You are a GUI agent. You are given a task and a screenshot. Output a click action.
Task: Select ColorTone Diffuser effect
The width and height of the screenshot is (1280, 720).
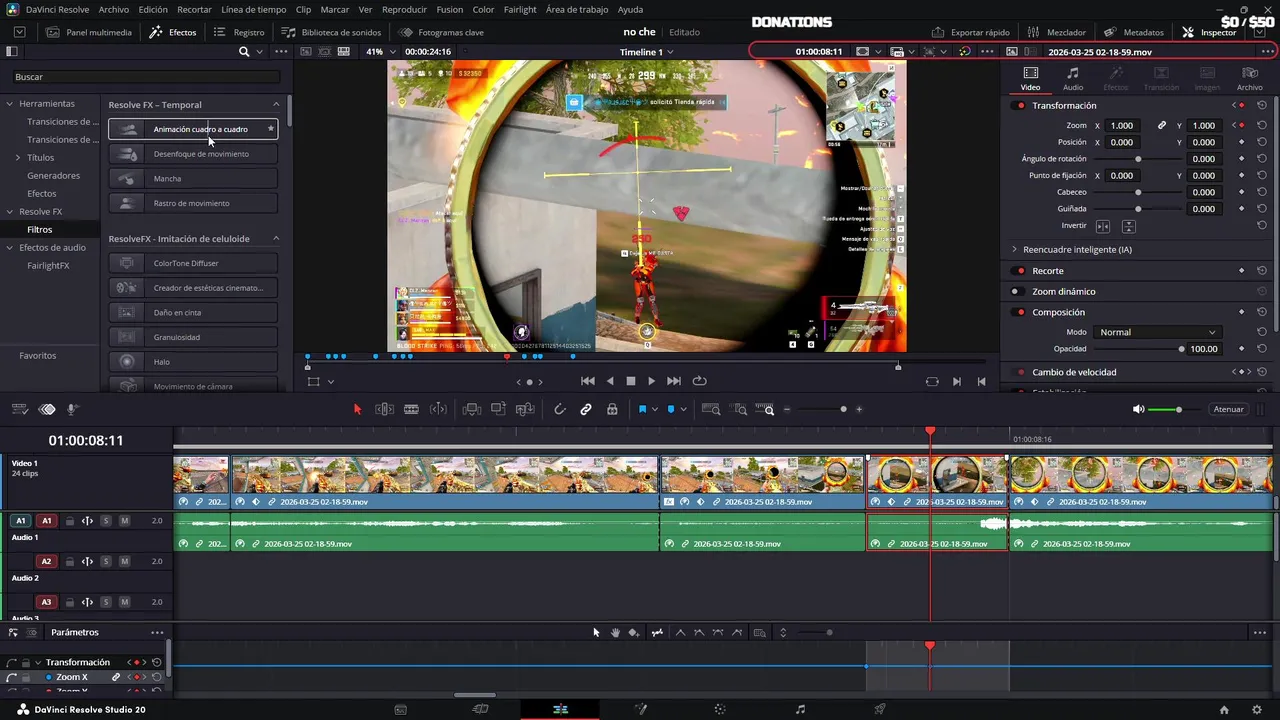point(193,263)
